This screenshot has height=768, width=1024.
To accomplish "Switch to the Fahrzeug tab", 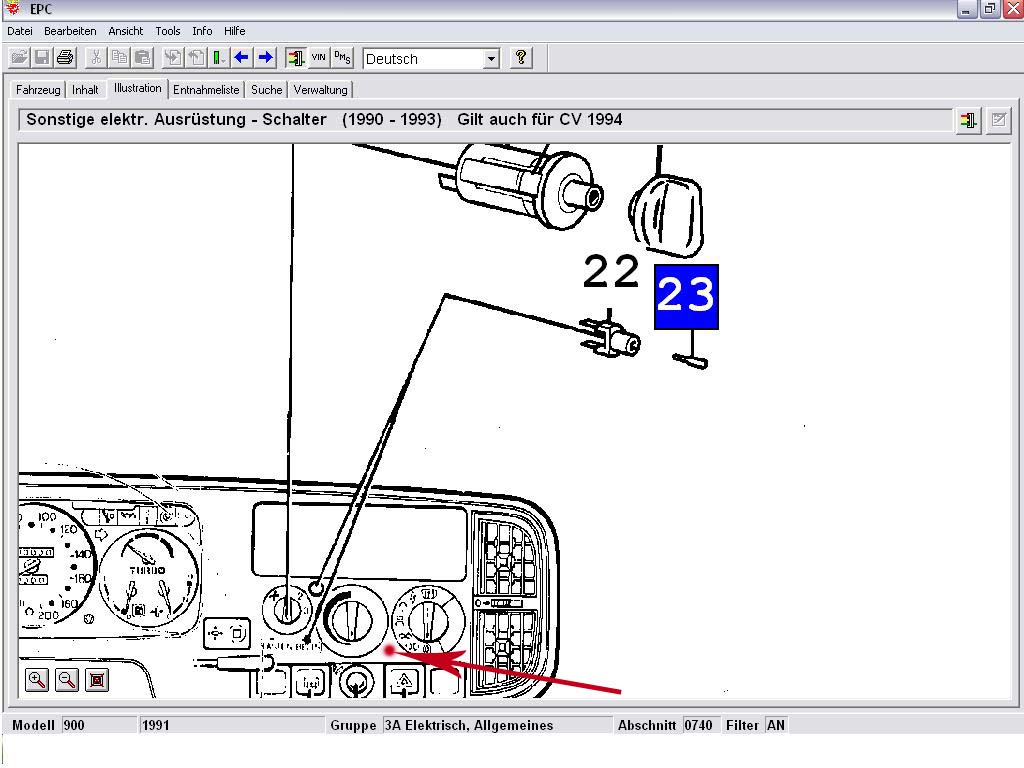I will tap(38, 89).
